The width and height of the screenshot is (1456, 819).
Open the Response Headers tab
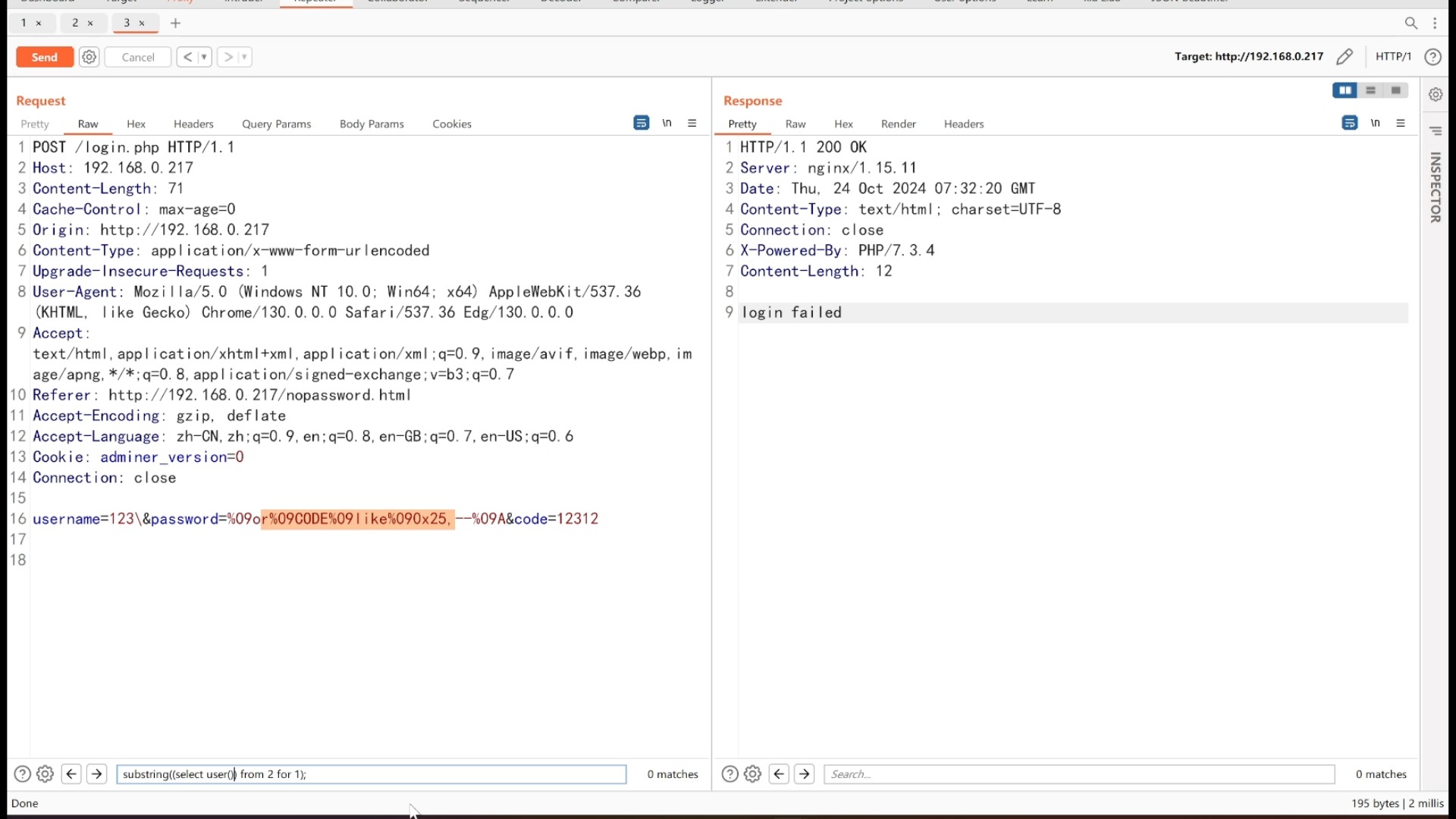tap(964, 124)
